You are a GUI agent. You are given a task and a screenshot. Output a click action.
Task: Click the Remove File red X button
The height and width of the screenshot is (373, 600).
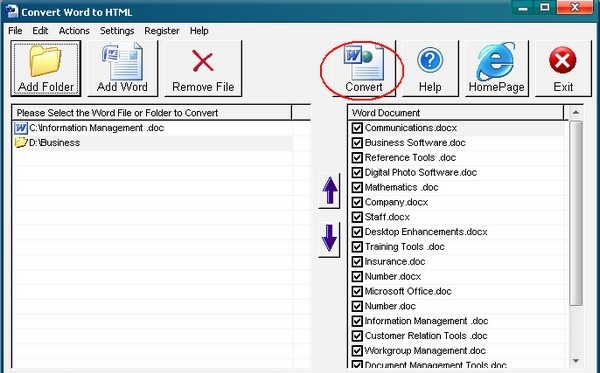pyautogui.click(x=203, y=68)
